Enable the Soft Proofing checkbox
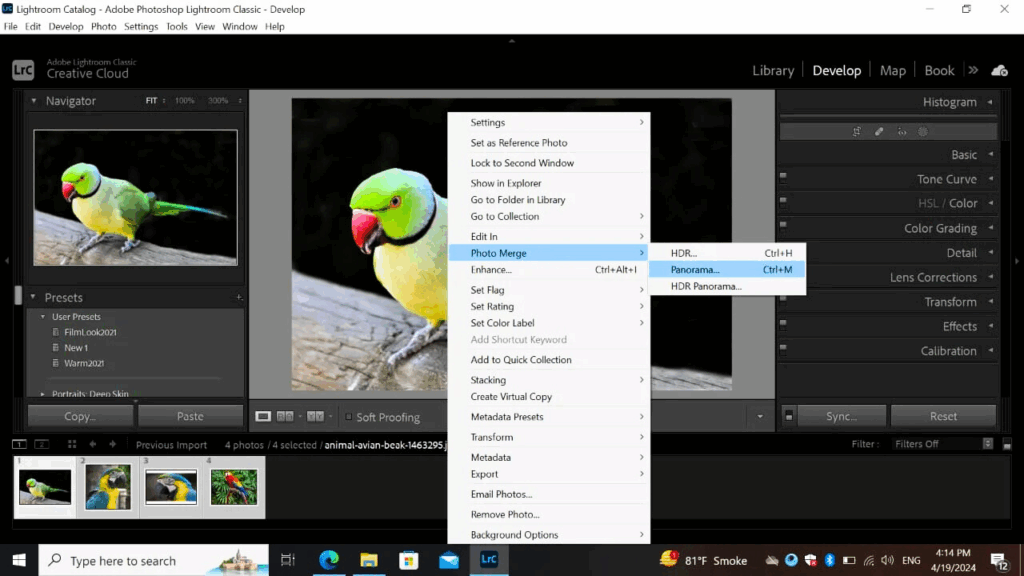Screen dimensions: 1024x576 click(x=348, y=417)
